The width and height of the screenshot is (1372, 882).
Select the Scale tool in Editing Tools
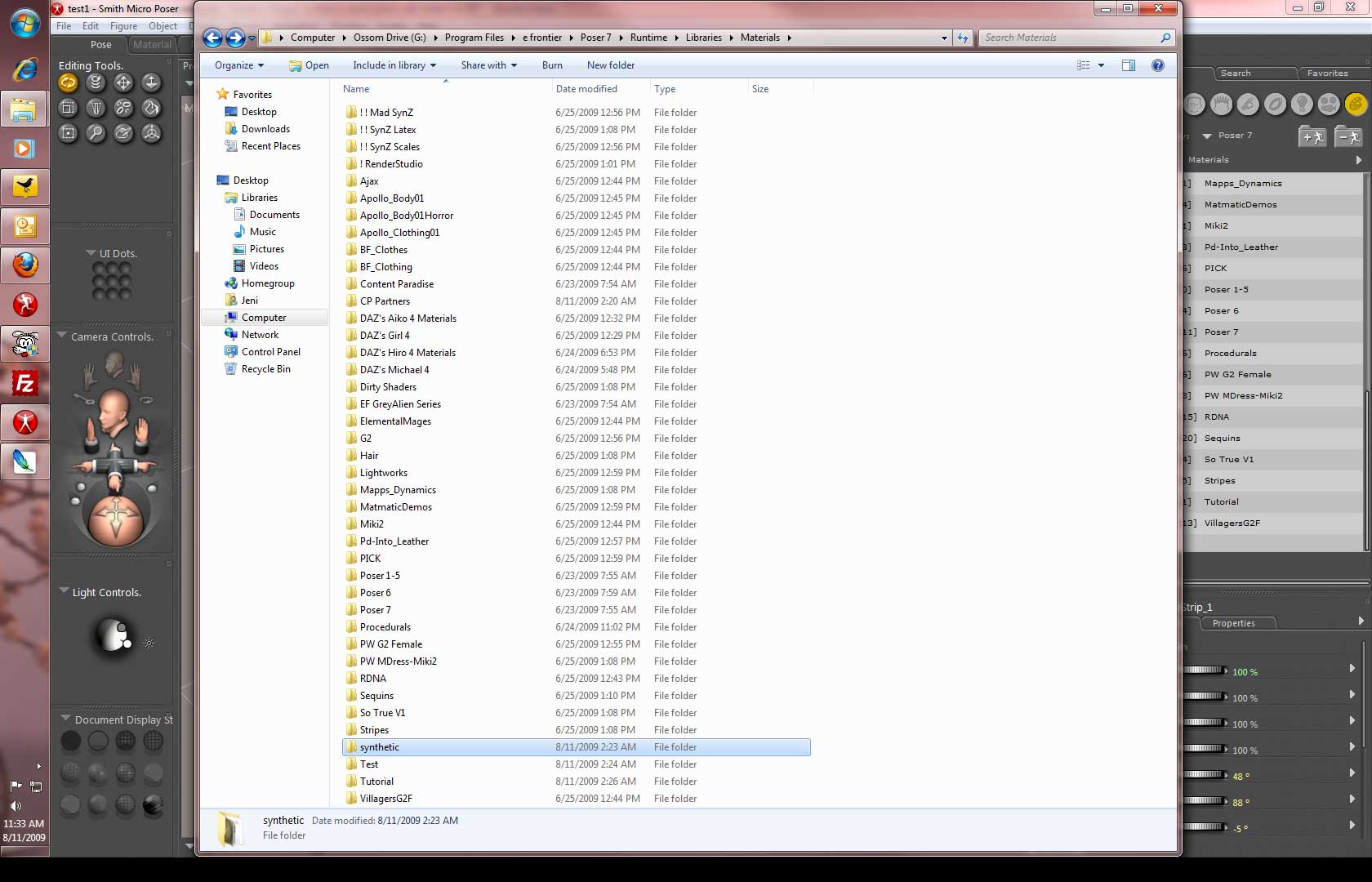click(68, 108)
